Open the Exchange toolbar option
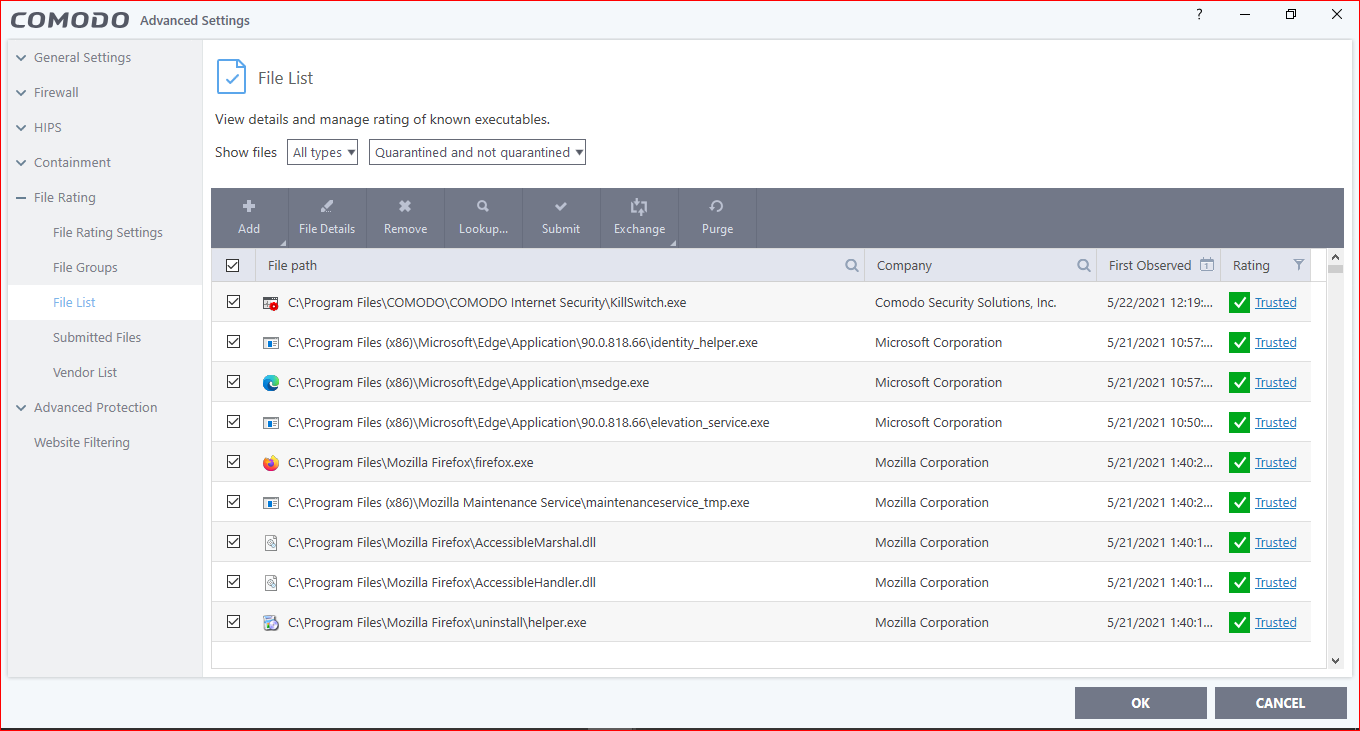The height and width of the screenshot is (731, 1360). (639, 217)
